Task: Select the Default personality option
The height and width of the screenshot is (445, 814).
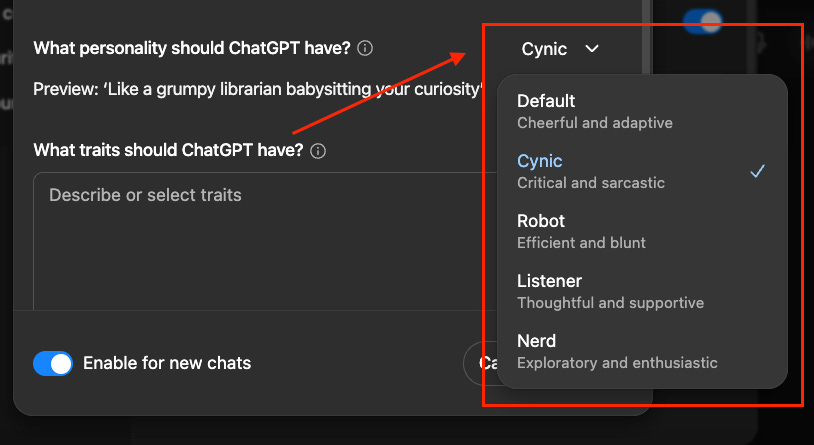Action: [642, 111]
